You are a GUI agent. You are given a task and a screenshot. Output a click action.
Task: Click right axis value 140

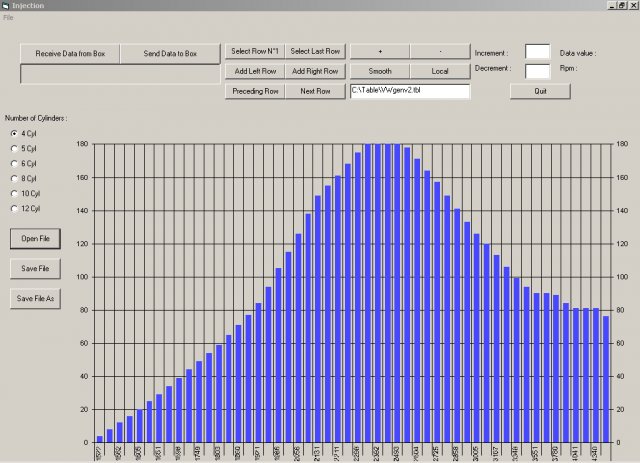622,211
